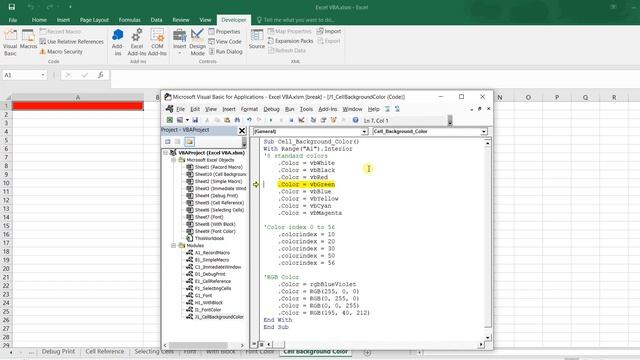Click Insert UserForm icon in VBA toolbar
The height and width of the screenshot is (360, 640).
click(x=180, y=120)
